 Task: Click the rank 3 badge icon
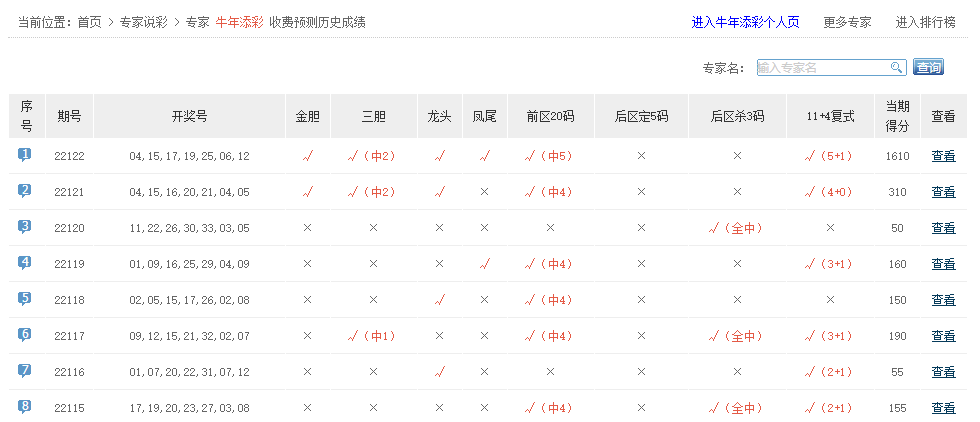coord(25,227)
